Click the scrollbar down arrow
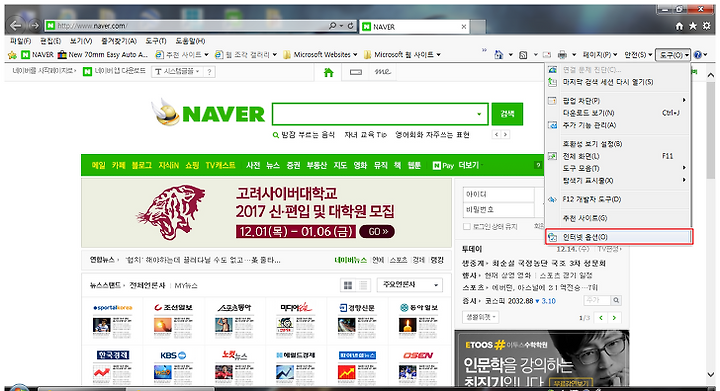The image size is (720, 391). (711, 375)
